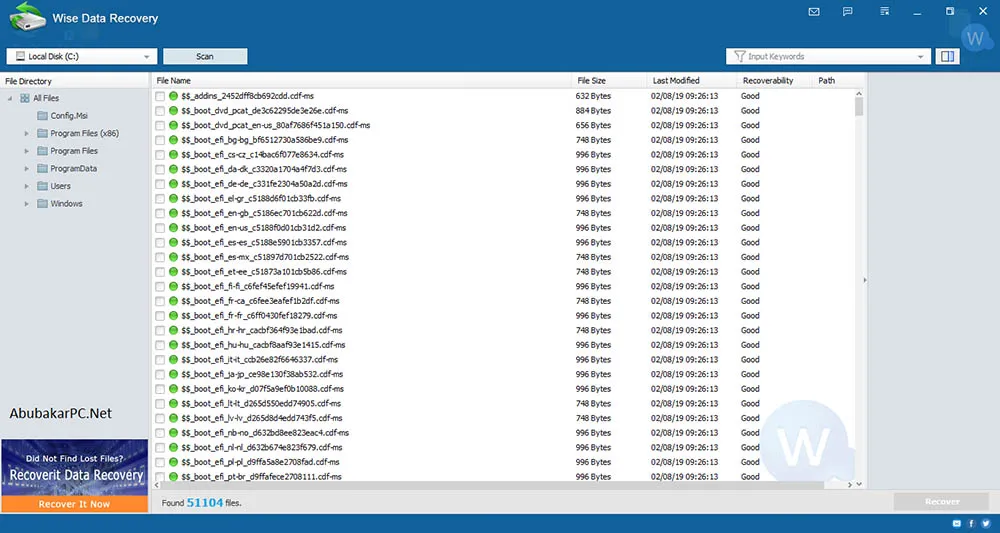Expand the Program Files (x86) tree node

click(27, 133)
